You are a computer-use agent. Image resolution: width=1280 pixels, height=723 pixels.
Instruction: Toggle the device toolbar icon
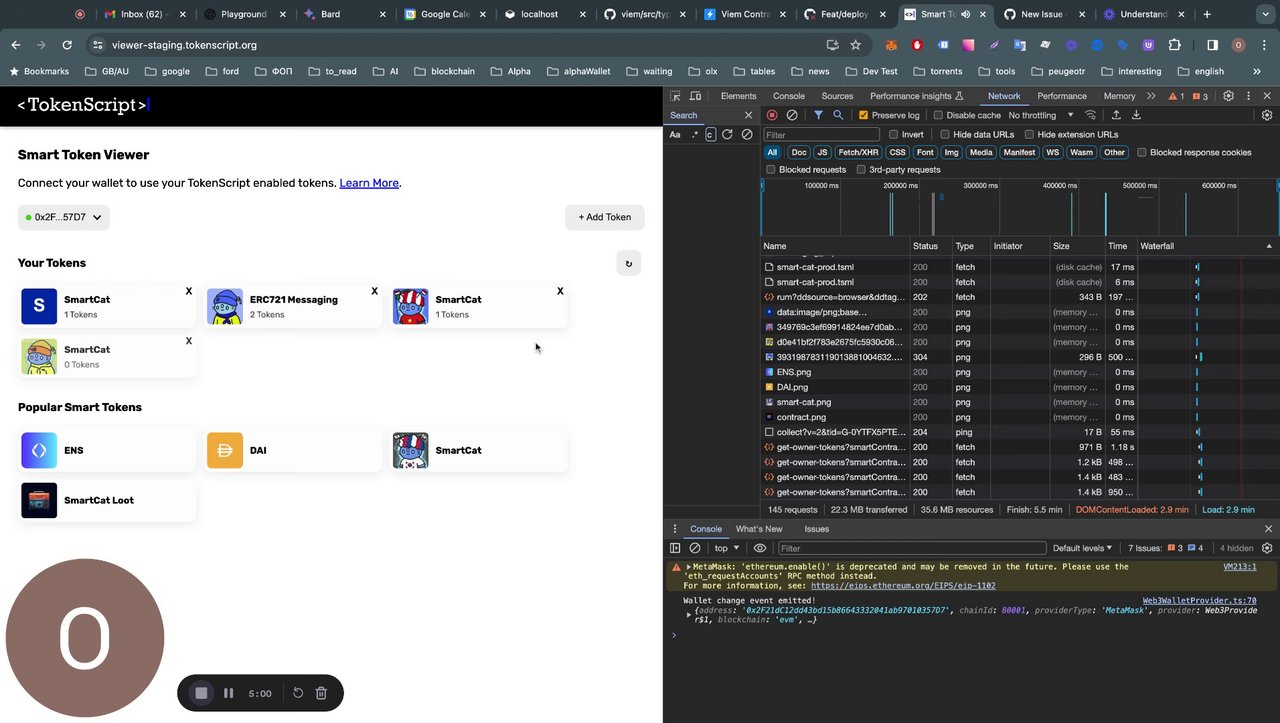pyautogui.click(x=695, y=96)
